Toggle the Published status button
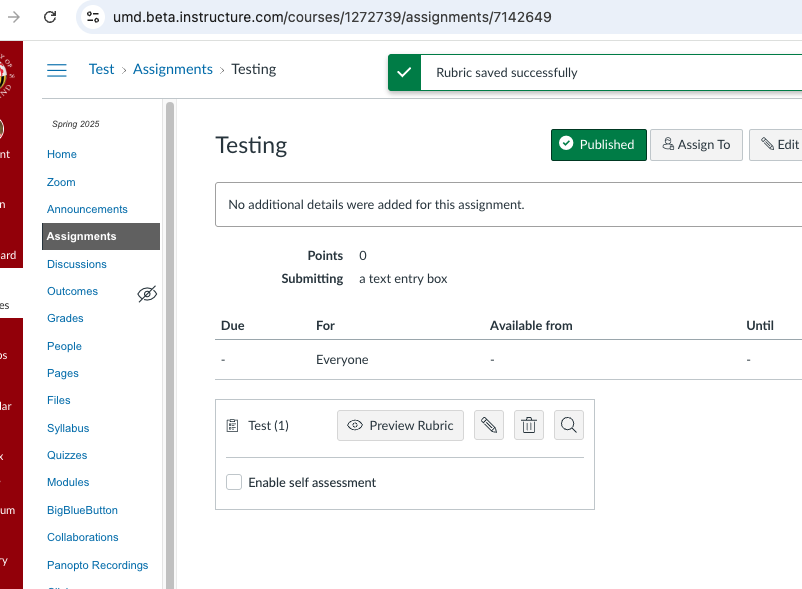This screenshot has width=802, height=589. [598, 145]
